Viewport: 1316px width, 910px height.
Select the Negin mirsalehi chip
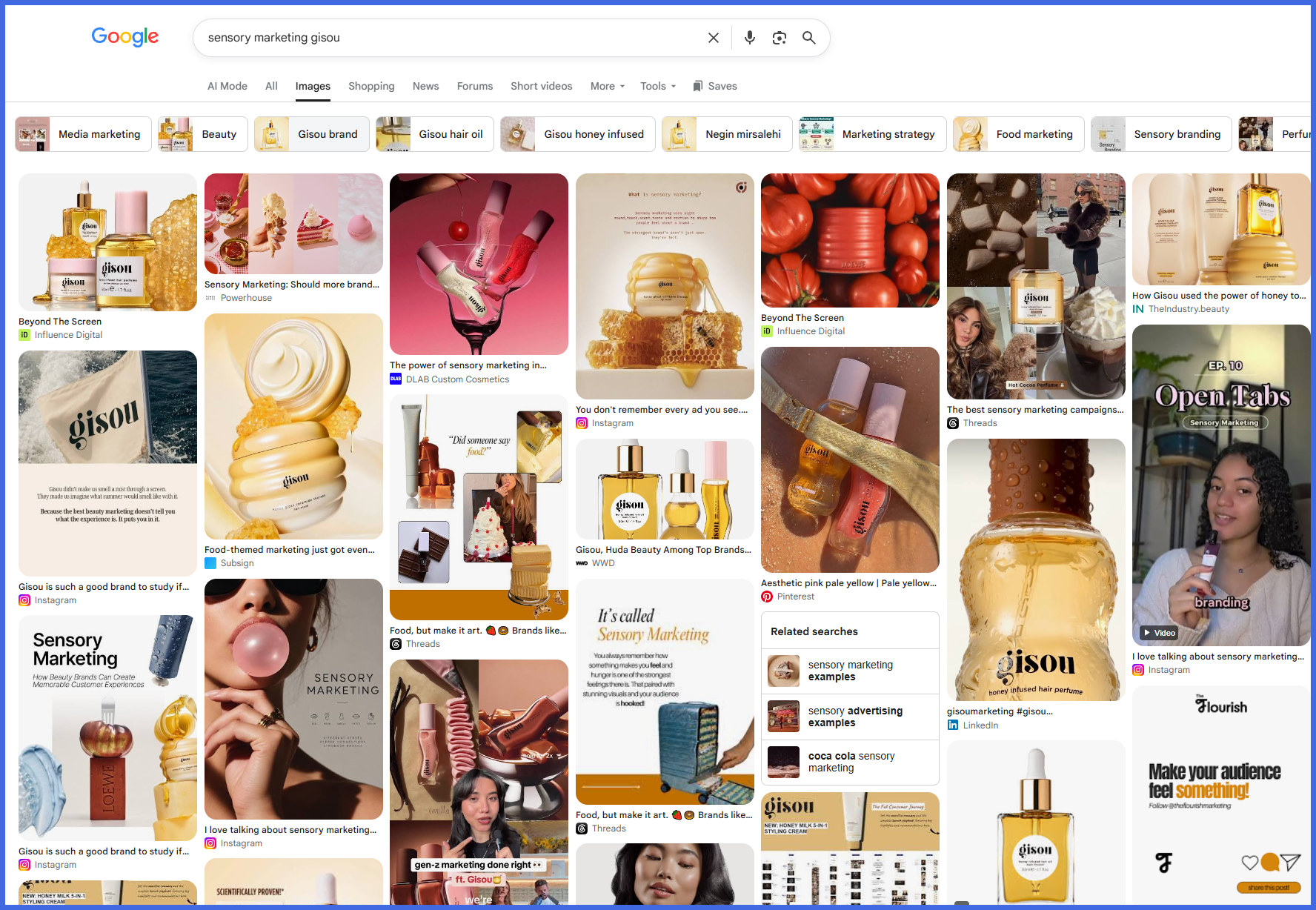727,134
